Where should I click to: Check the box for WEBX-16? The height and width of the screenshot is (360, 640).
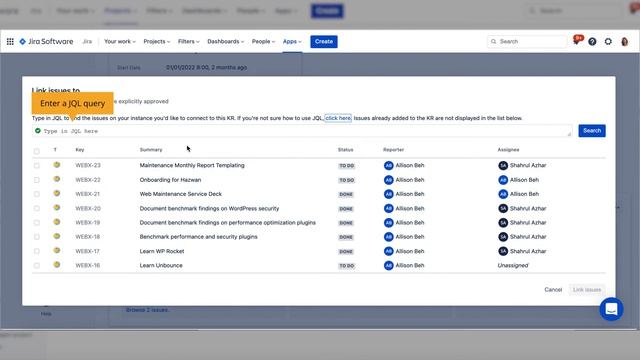point(37,265)
